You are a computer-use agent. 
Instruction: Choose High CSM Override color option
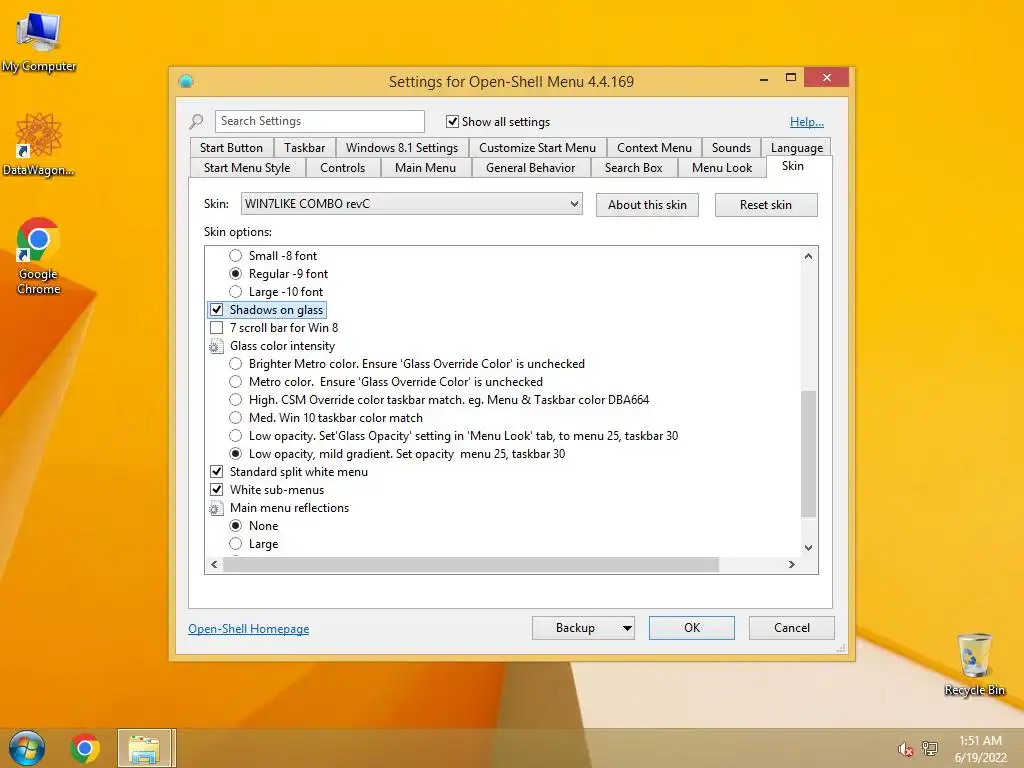[x=236, y=400]
